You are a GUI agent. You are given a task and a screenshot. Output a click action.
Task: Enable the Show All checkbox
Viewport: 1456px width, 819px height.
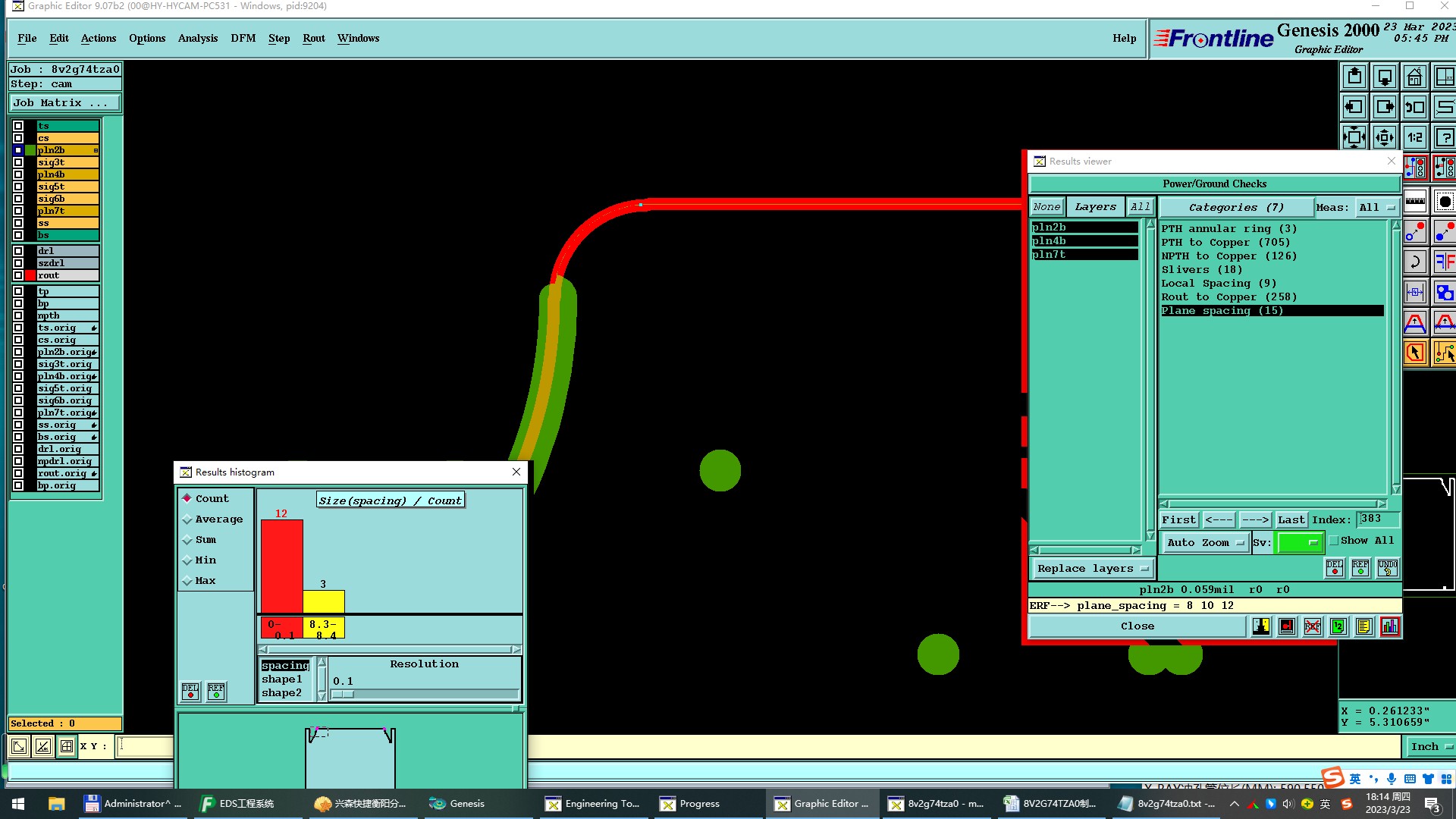coord(1334,541)
